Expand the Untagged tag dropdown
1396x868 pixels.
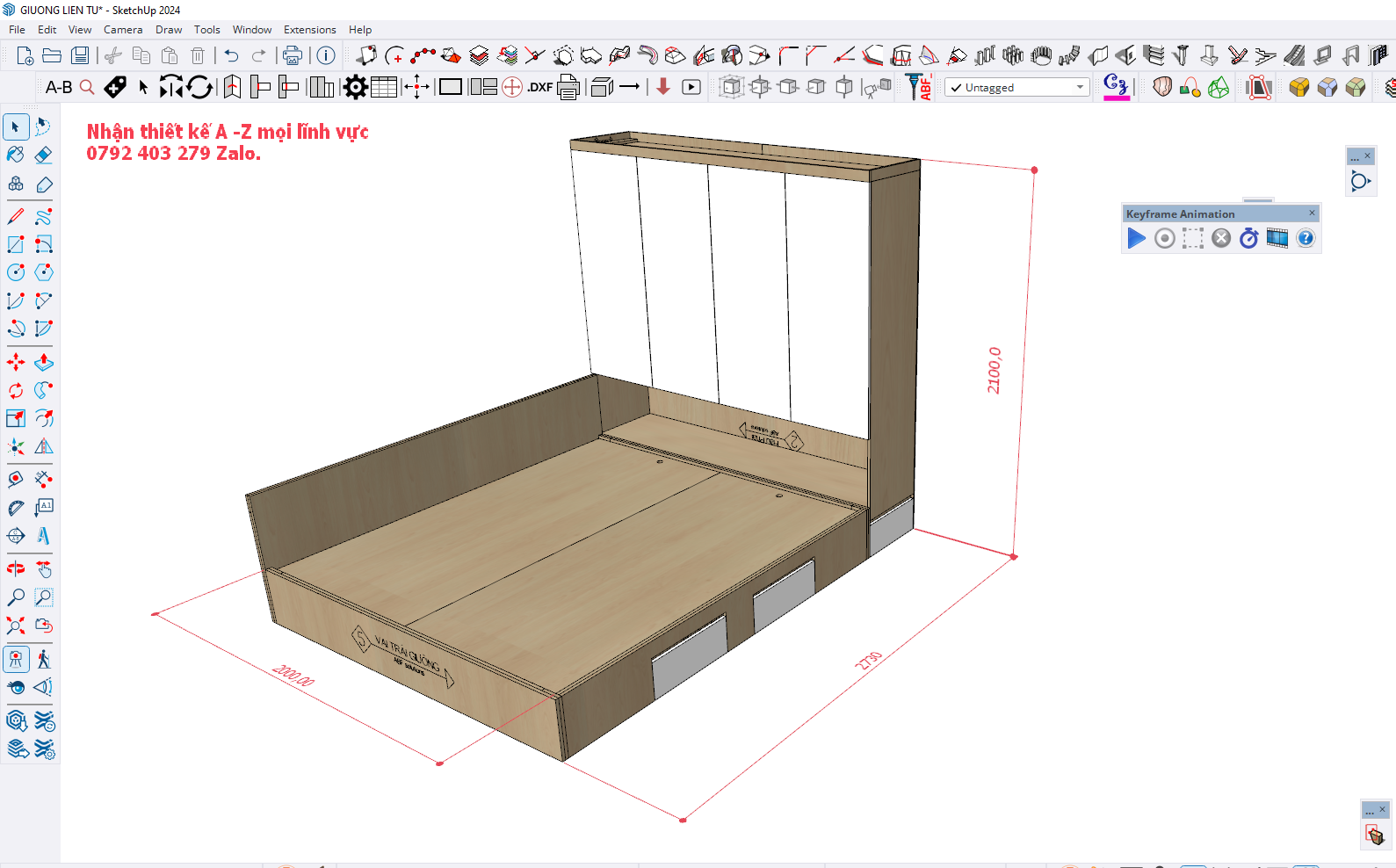click(x=1080, y=87)
